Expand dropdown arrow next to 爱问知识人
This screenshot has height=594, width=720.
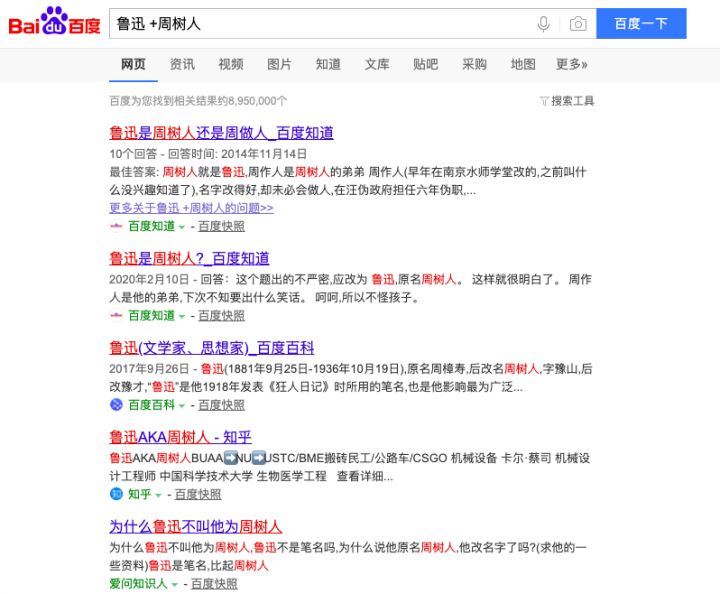pyautogui.click(x=174, y=585)
